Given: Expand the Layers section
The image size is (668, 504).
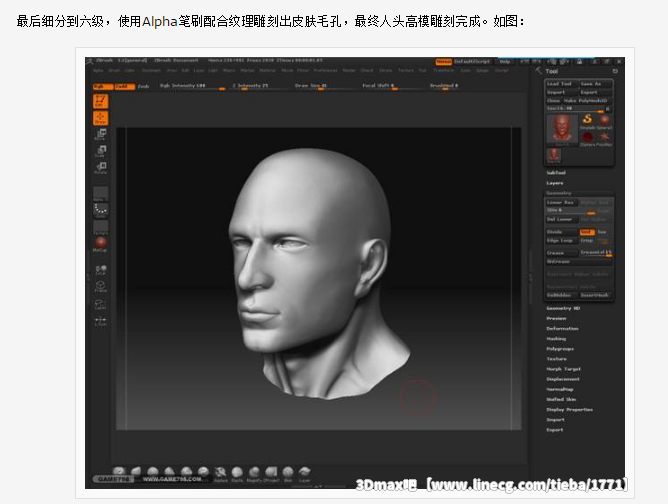Looking at the screenshot, I should point(555,183).
